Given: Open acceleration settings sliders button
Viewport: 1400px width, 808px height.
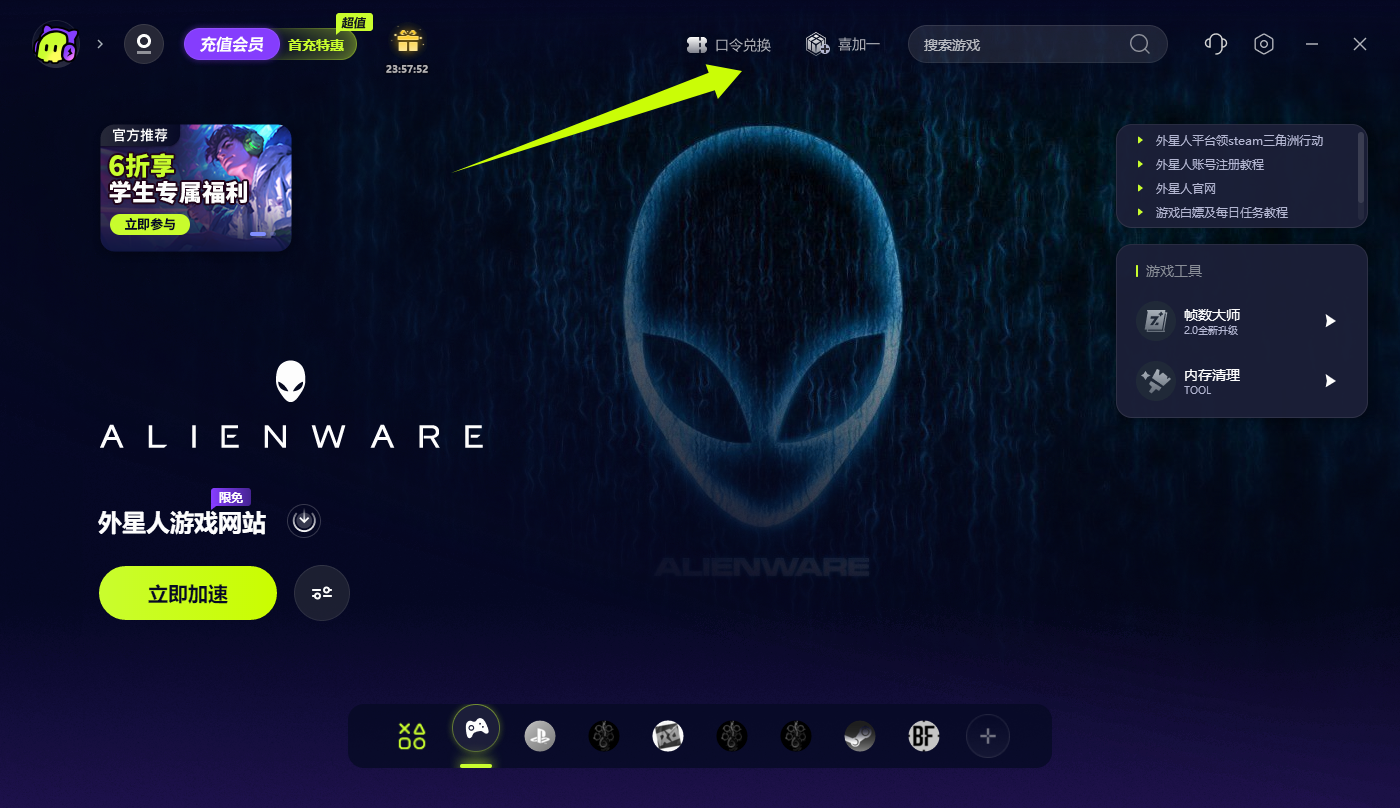Looking at the screenshot, I should click(322, 593).
